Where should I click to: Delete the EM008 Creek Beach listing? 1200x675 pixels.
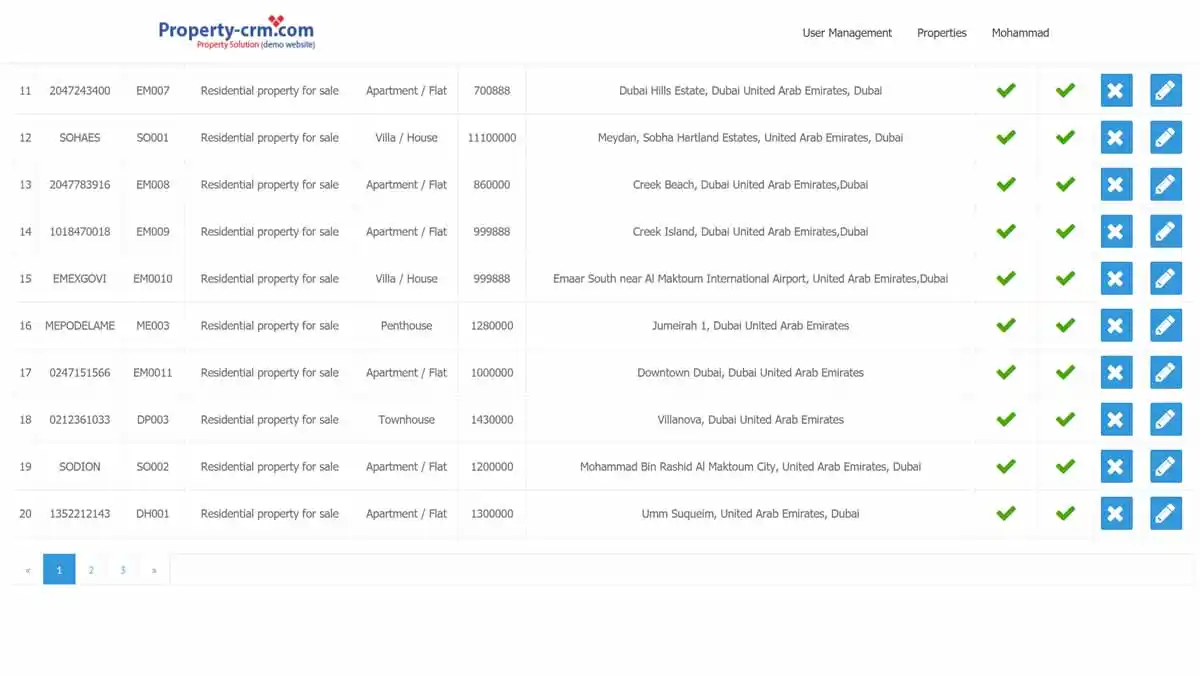click(1116, 185)
